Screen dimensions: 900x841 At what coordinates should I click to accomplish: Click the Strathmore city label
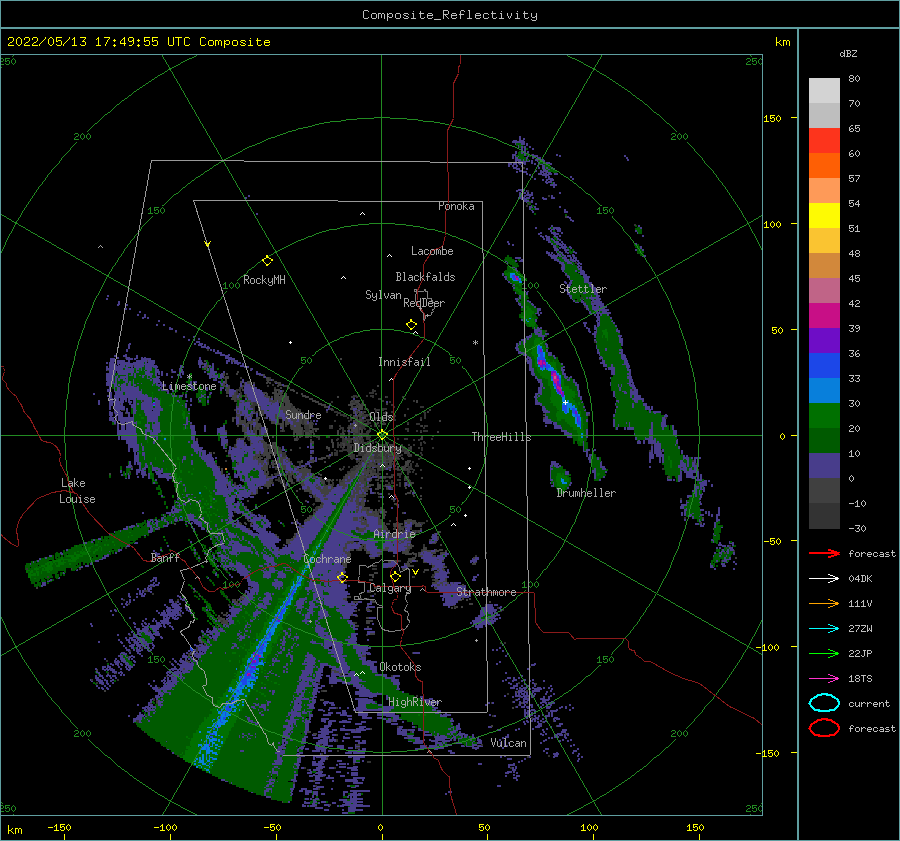coord(486,592)
